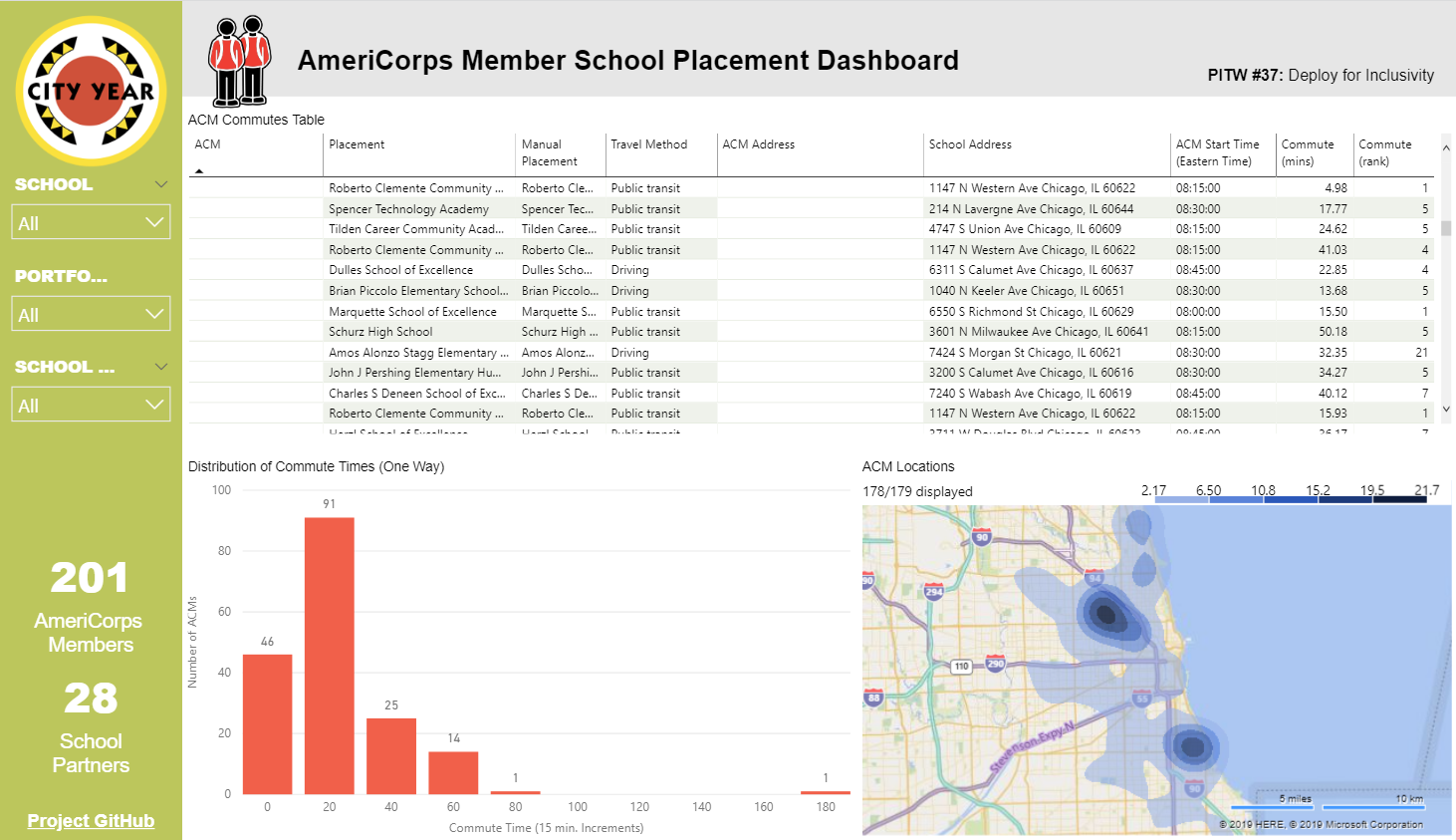Click the lightest legend segment near 2.17
The height and width of the screenshot is (840, 1456).
[x=1180, y=499]
